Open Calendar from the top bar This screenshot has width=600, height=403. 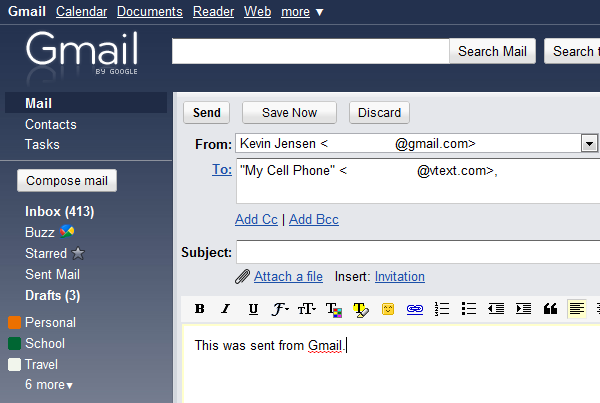[x=82, y=11]
